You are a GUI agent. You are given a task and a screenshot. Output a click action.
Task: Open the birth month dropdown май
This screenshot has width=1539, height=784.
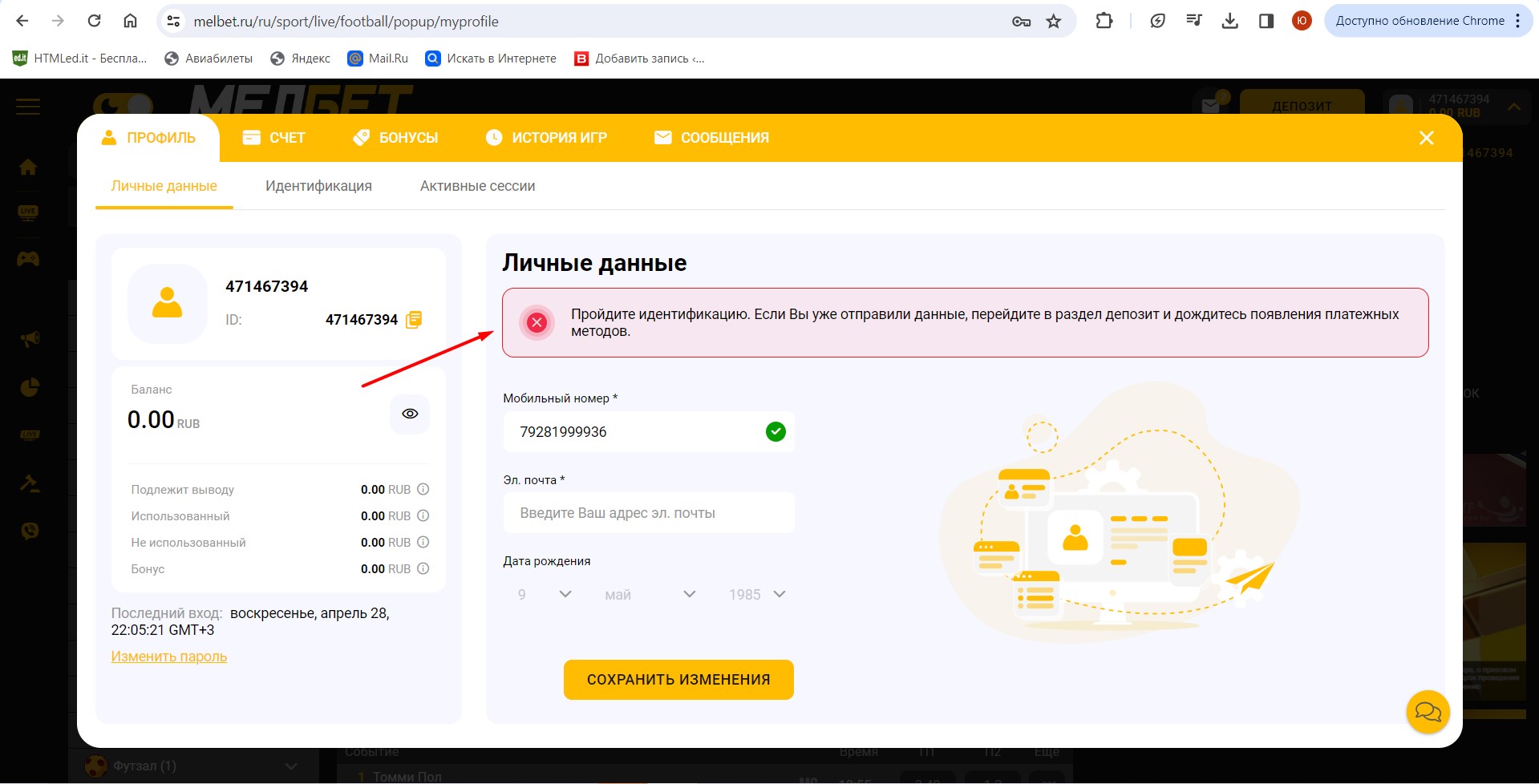point(650,594)
